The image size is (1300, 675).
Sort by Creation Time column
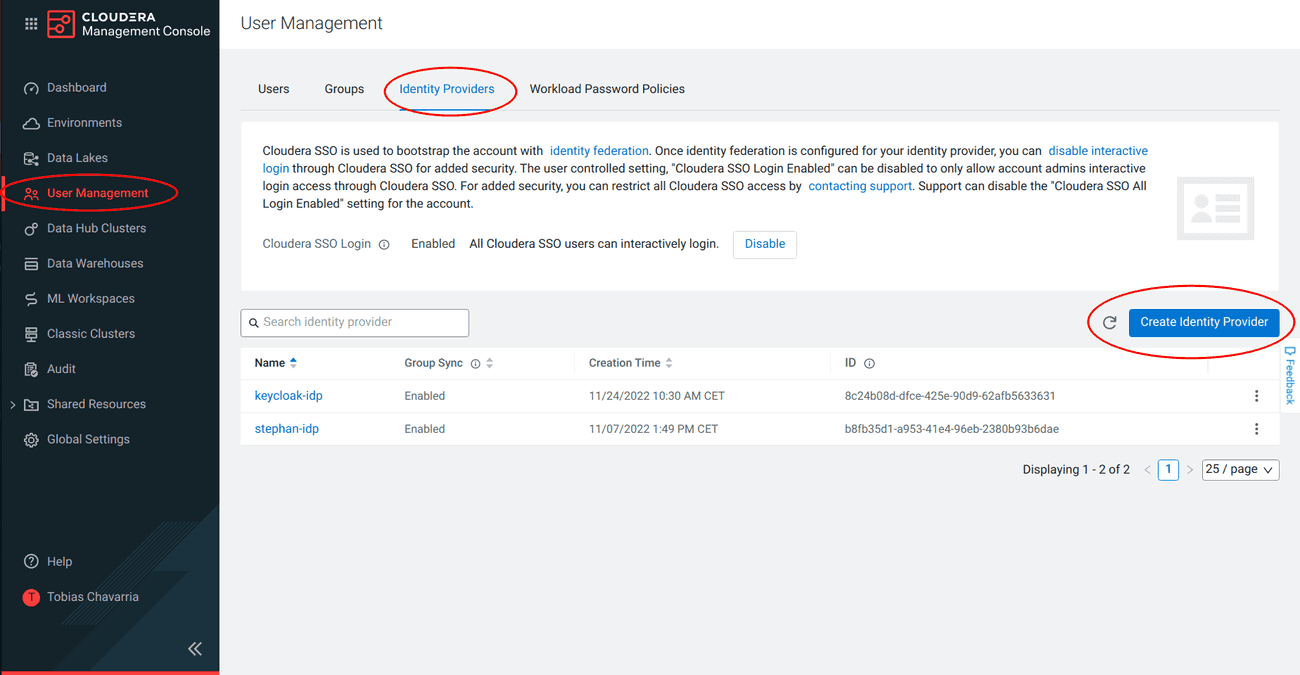click(x=630, y=363)
